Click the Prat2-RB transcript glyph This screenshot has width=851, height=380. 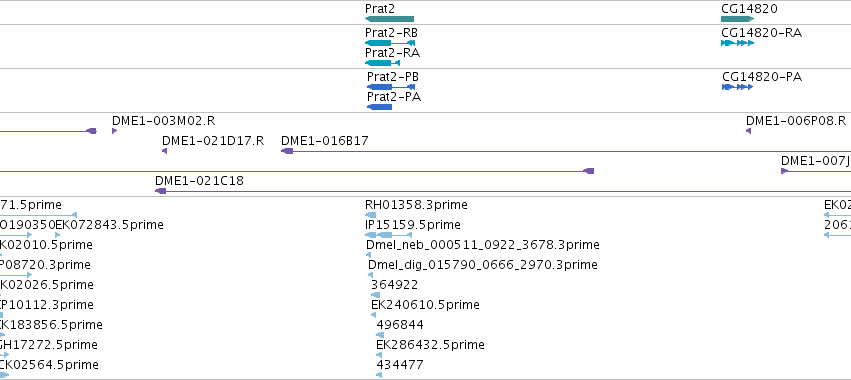pyautogui.click(x=390, y=42)
